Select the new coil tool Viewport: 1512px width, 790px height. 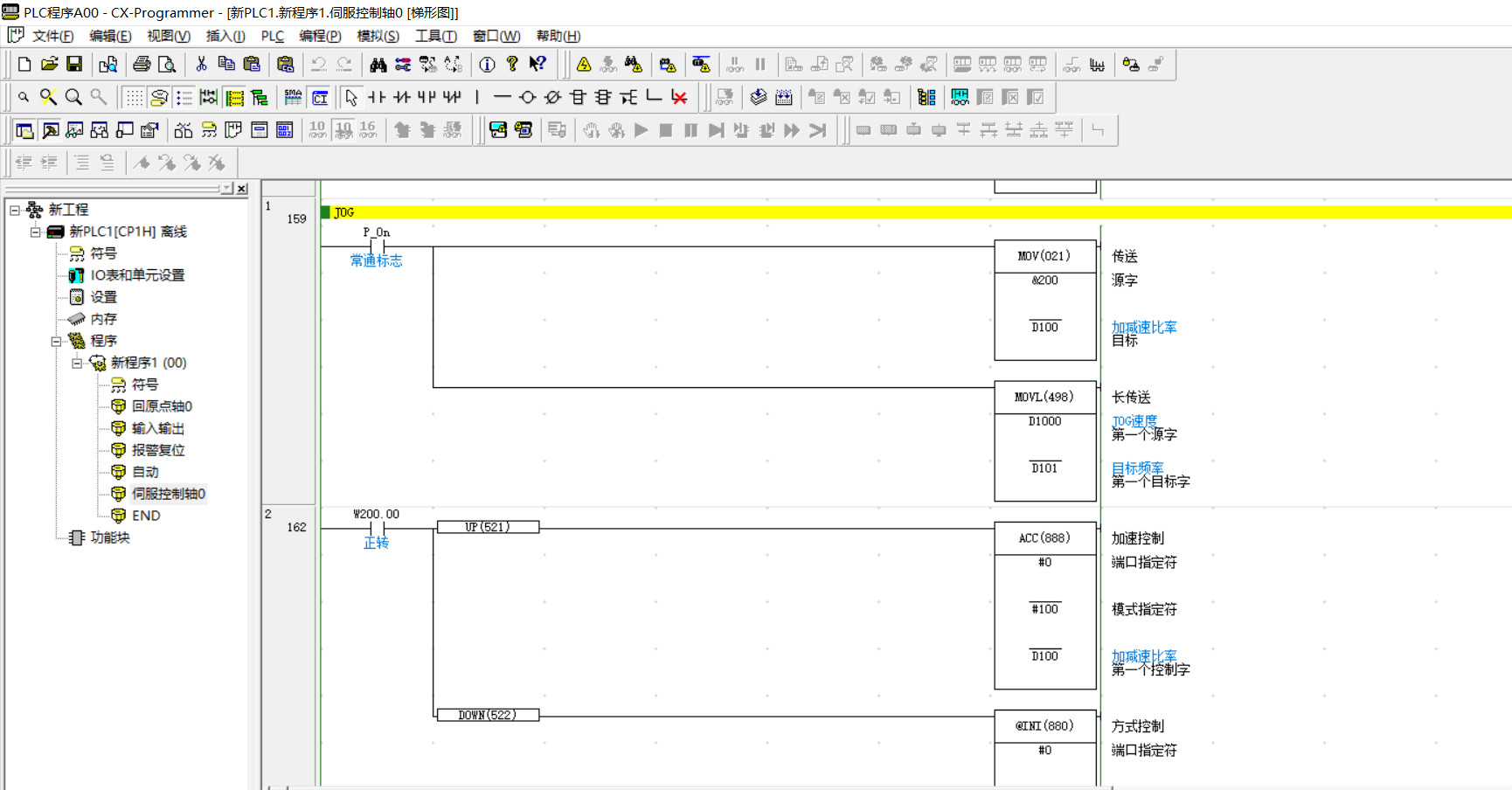coord(527,97)
